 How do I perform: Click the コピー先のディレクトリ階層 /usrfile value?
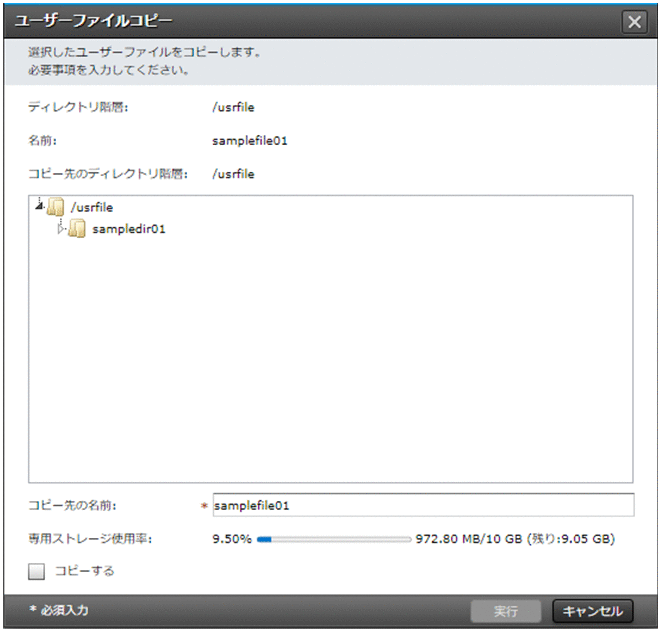[233, 174]
